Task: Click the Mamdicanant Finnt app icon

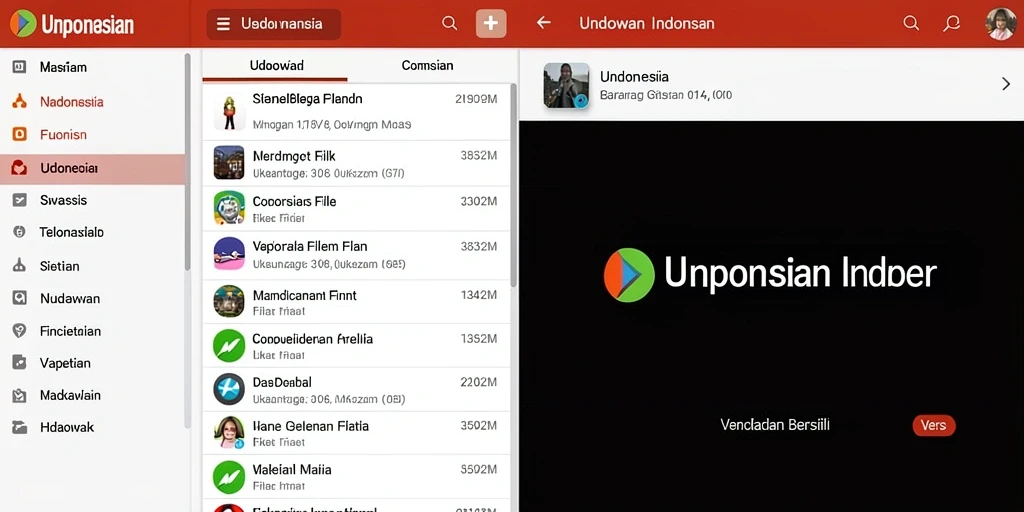Action: tap(229, 301)
